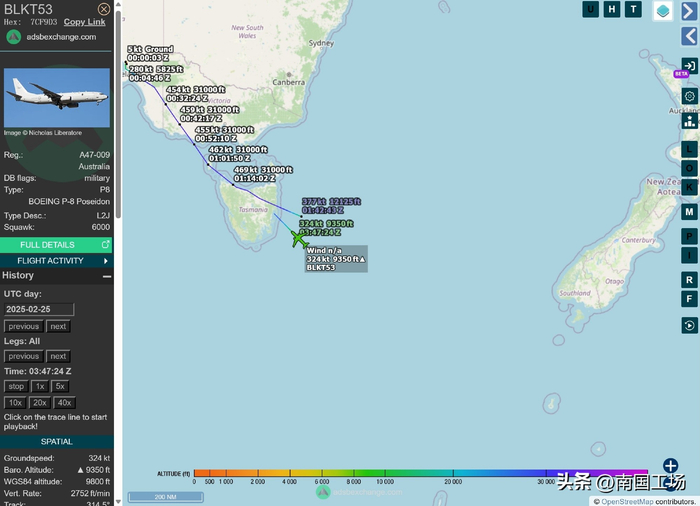Image resolution: width=700 pixels, height=506 pixels.
Task: Click the Canberra map label
Action: (288, 82)
